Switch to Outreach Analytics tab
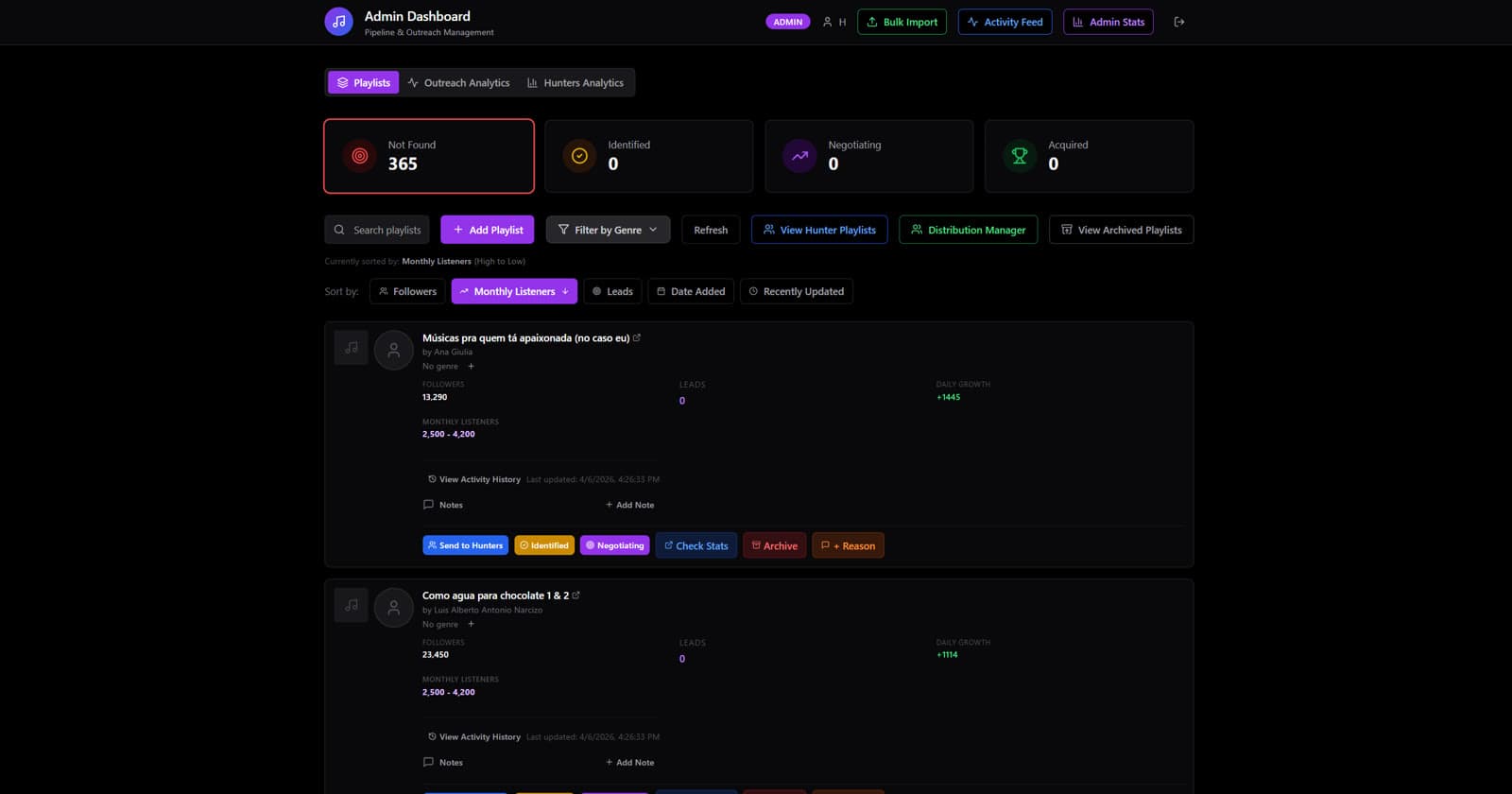 (x=458, y=82)
